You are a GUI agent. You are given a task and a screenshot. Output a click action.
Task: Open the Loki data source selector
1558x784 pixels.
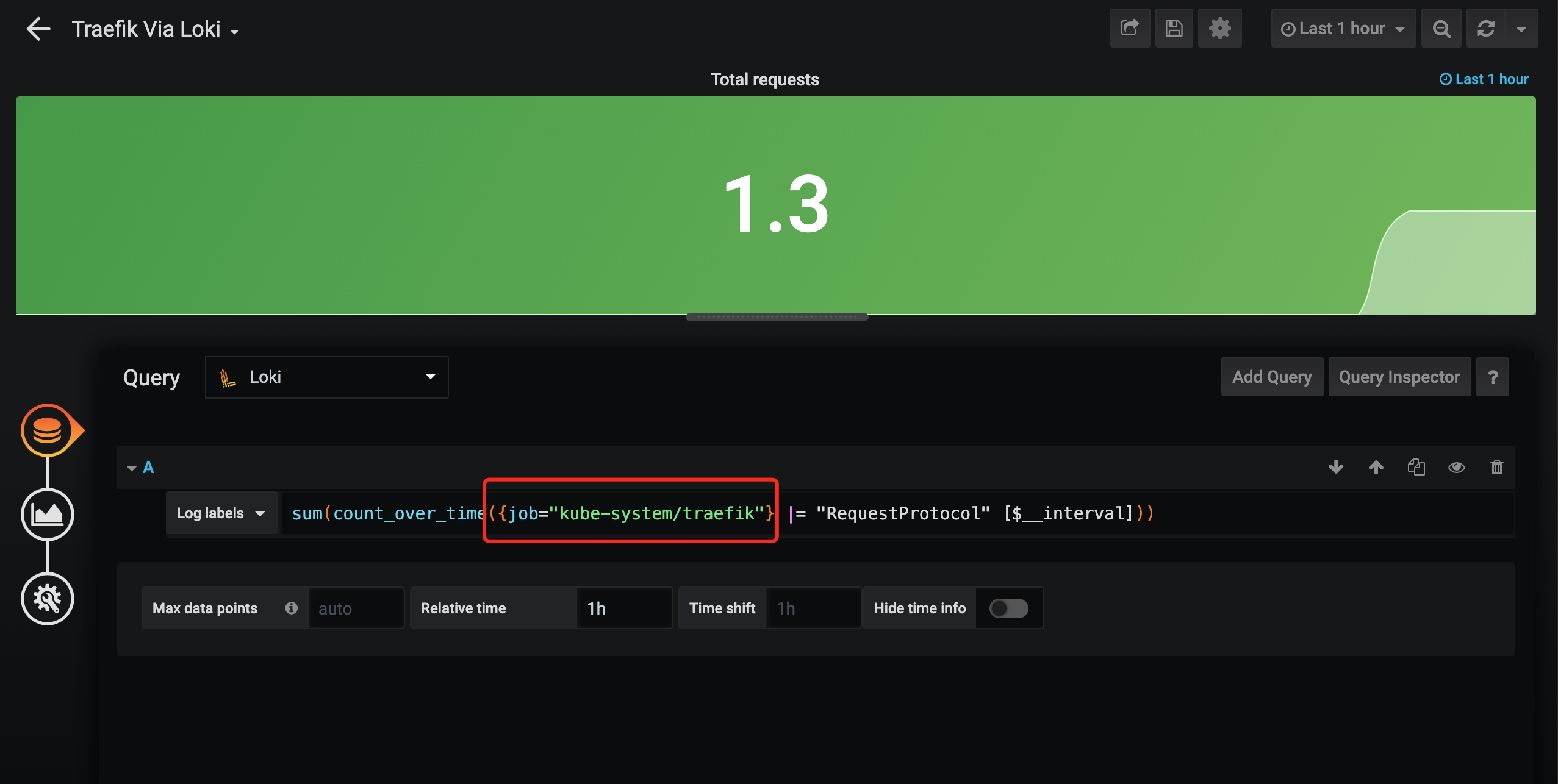pos(326,377)
